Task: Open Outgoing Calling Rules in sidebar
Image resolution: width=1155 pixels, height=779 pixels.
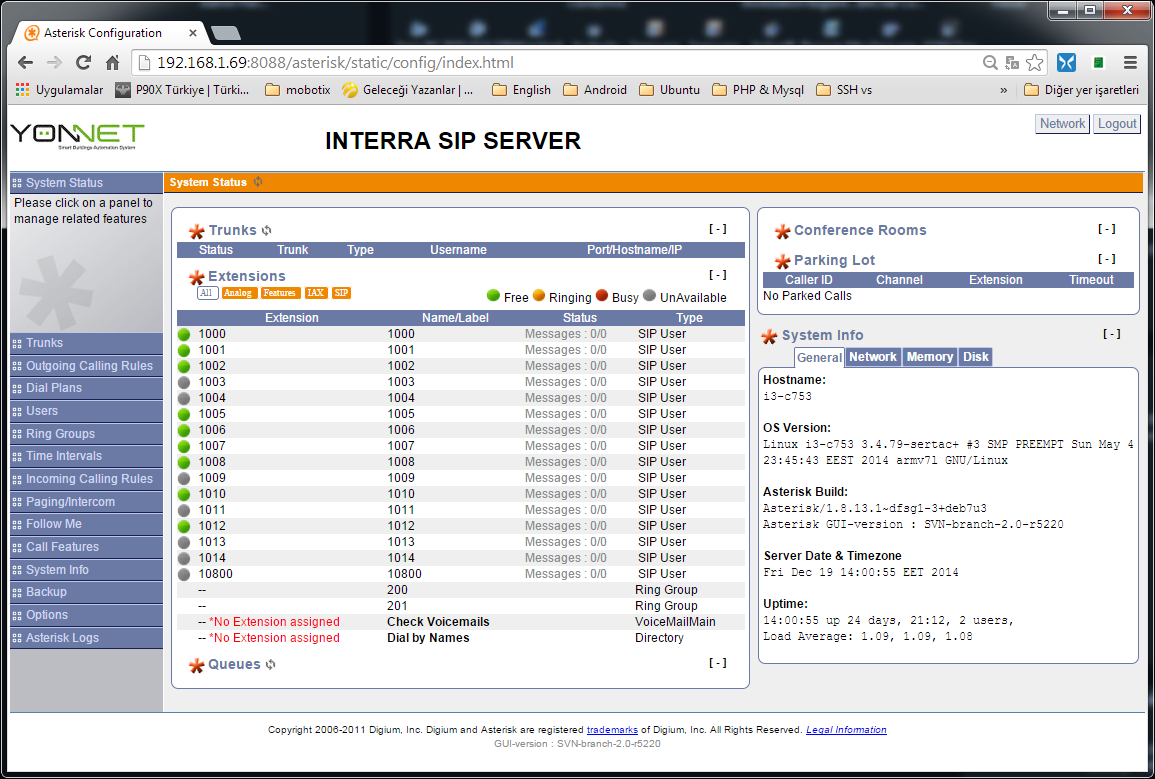Action: pyautogui.click(x=86, y=366)
